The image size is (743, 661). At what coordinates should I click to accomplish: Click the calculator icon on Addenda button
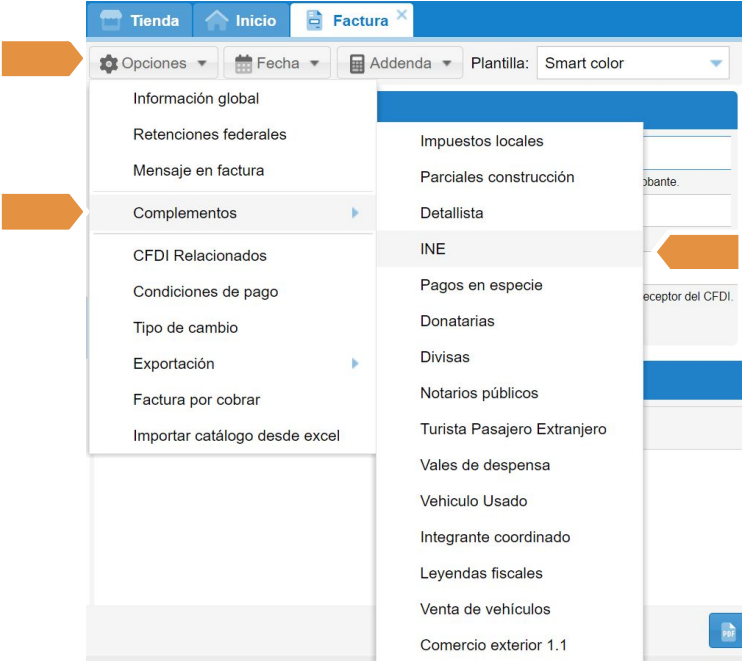[357, 64]
